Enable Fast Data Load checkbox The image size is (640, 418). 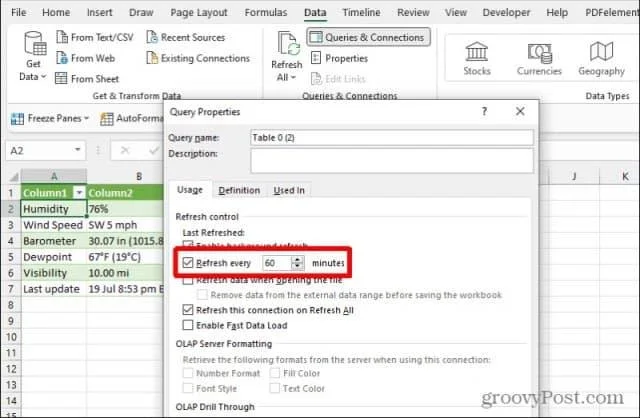coord(187,325)
